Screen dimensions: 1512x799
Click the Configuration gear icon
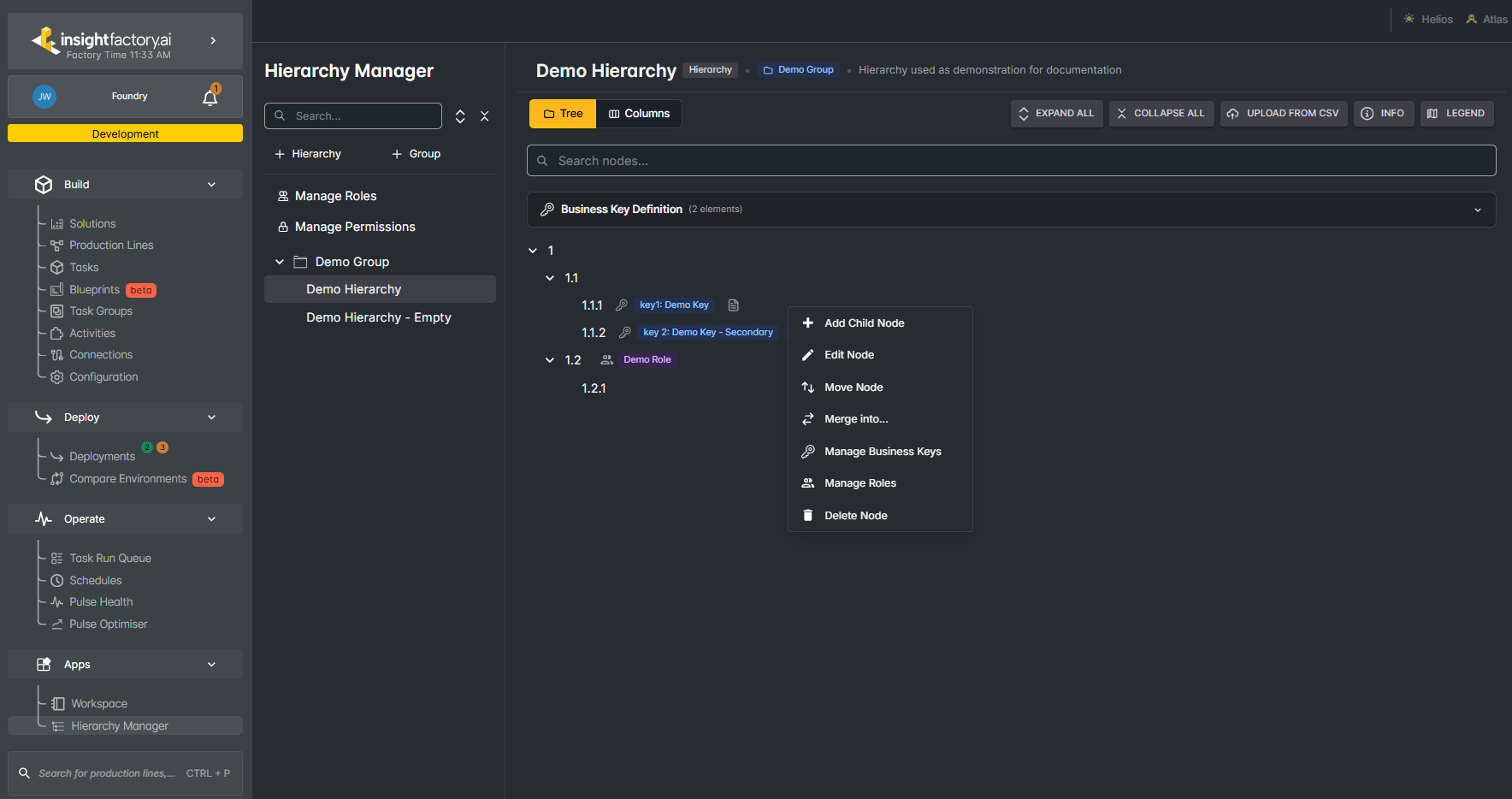tap(57, 377)
